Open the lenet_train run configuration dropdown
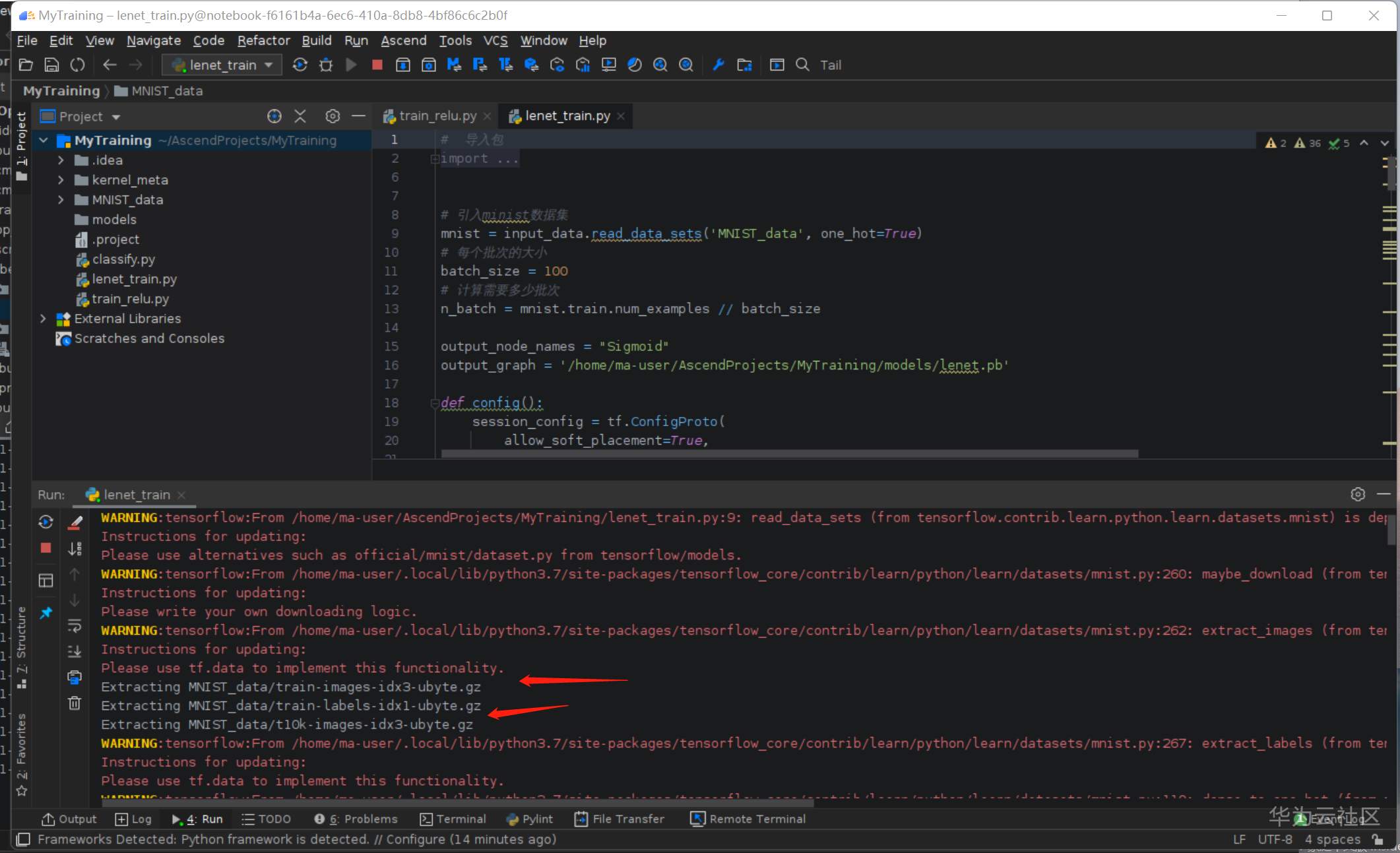Screen dimensions: 1400x853 click(222, 65)
